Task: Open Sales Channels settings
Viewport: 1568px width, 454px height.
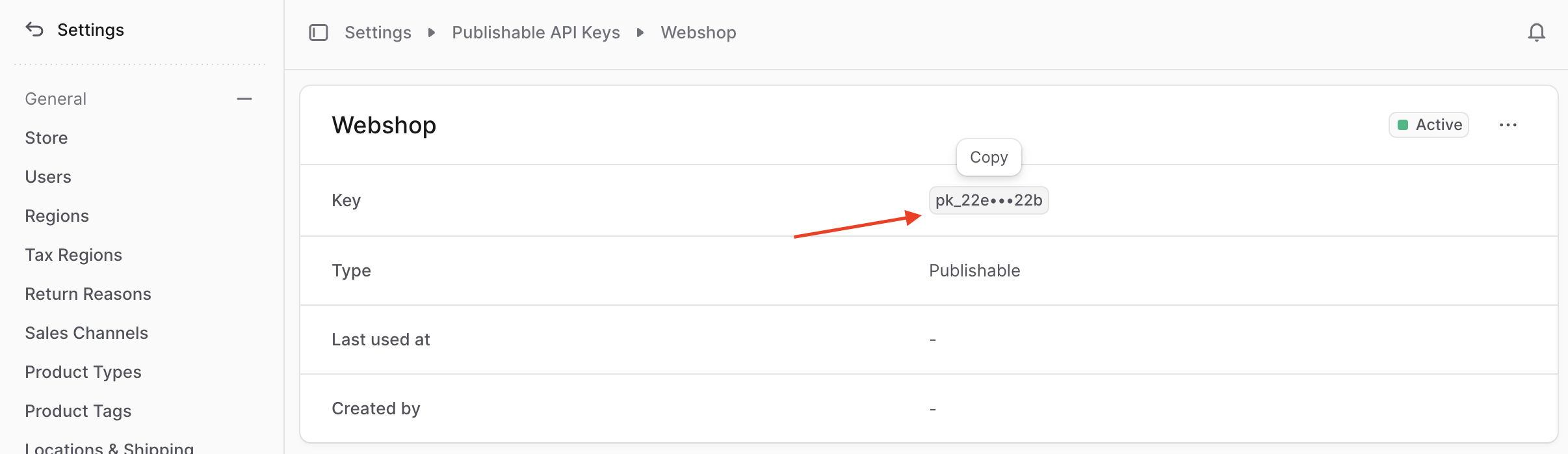Action: [87, 332]
